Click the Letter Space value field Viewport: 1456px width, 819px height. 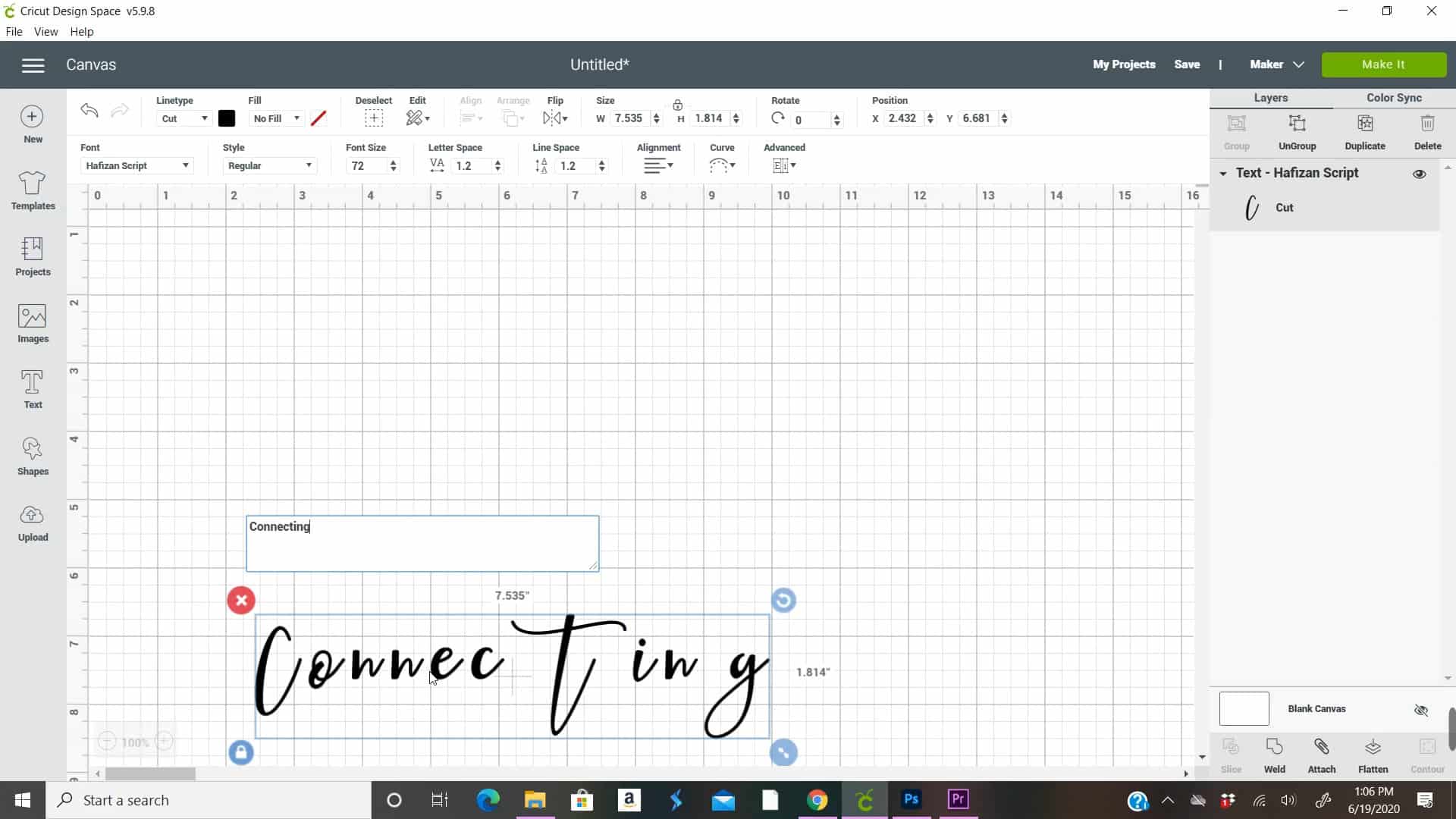(471, 165)
